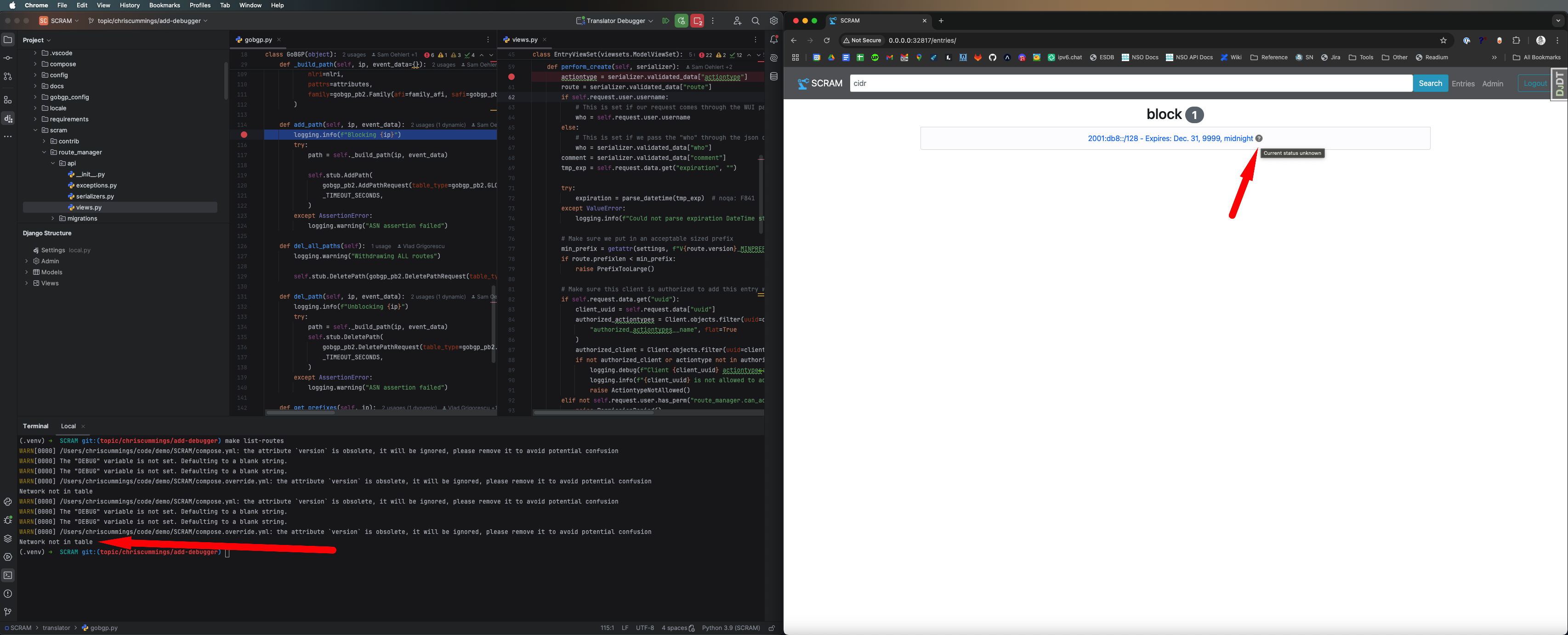Click Chrome reload page button

tap(827, 40)
